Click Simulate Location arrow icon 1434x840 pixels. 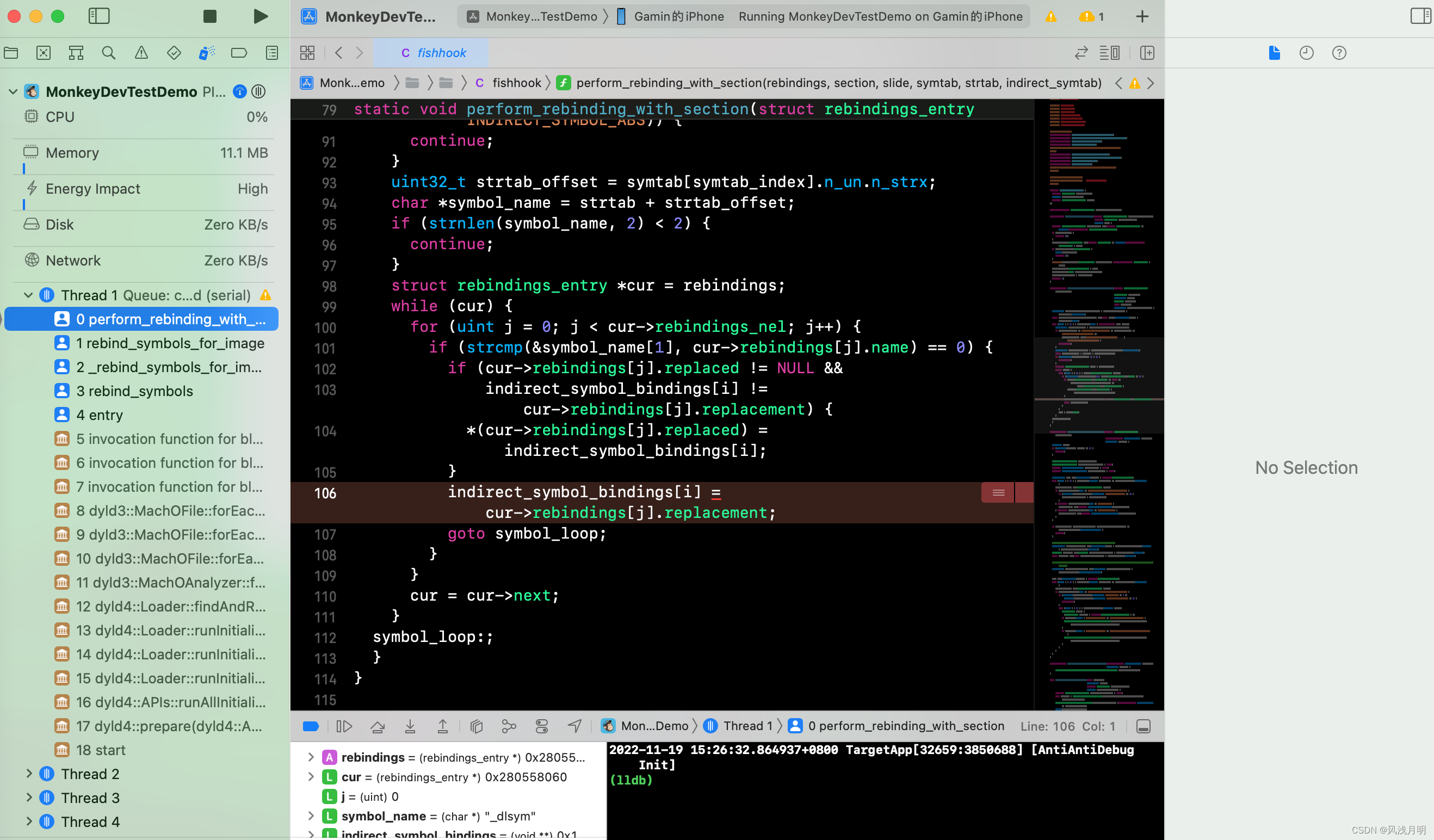point(574,726)
